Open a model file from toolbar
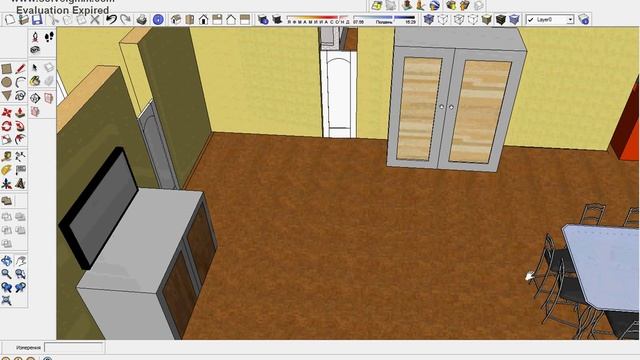 (24, 19)
